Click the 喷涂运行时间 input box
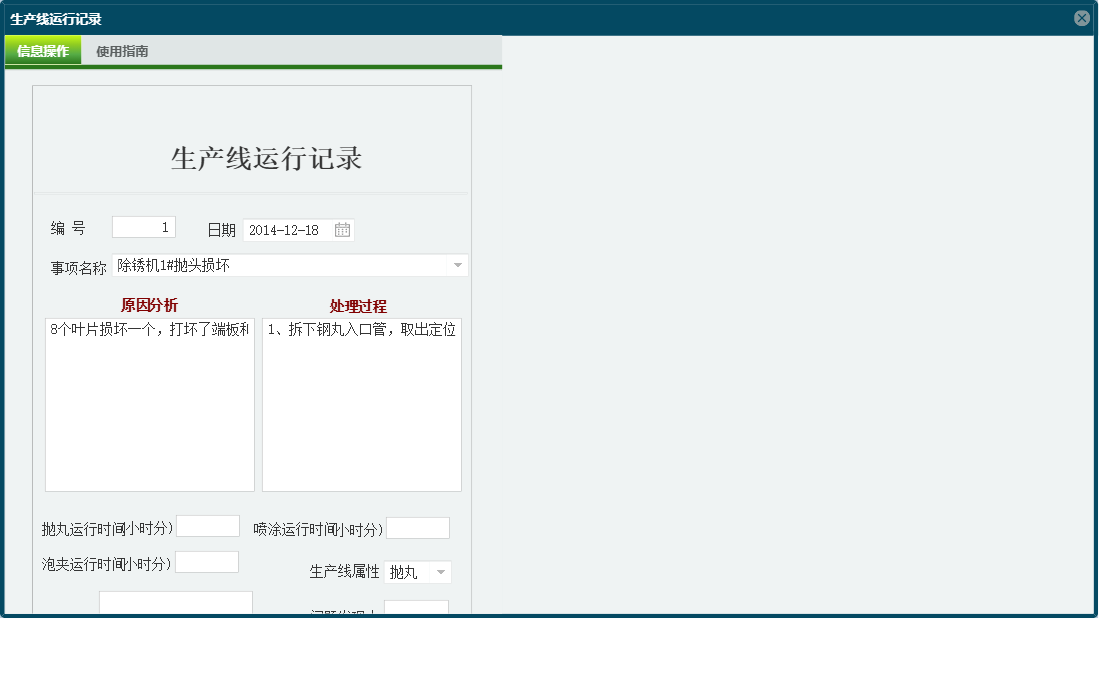This screenshot has width=1099, height=692. click(417, 527)
